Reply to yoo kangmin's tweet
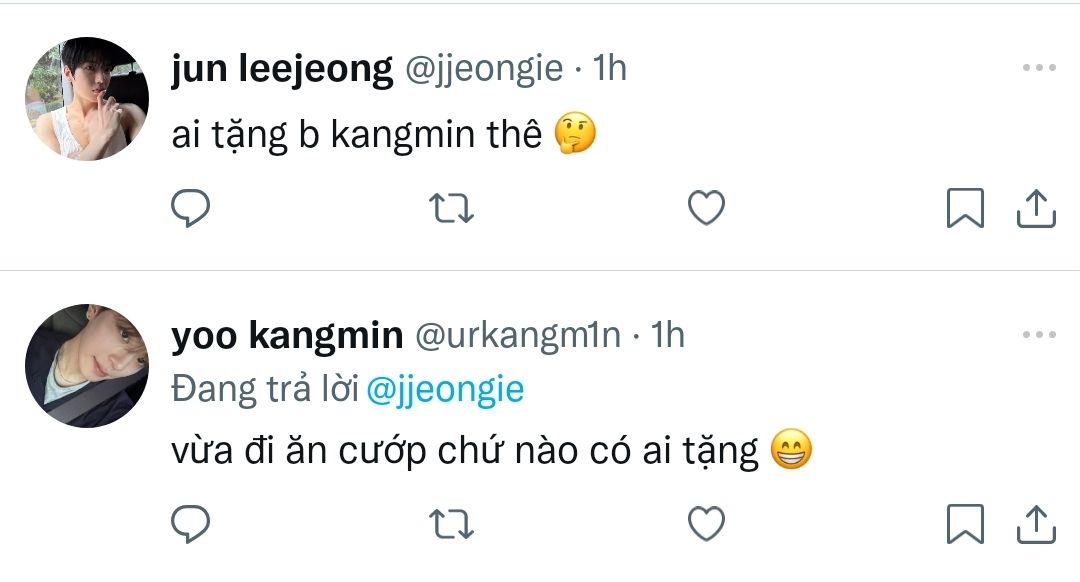Screen dimensions: 1080x582 (190, 522)
